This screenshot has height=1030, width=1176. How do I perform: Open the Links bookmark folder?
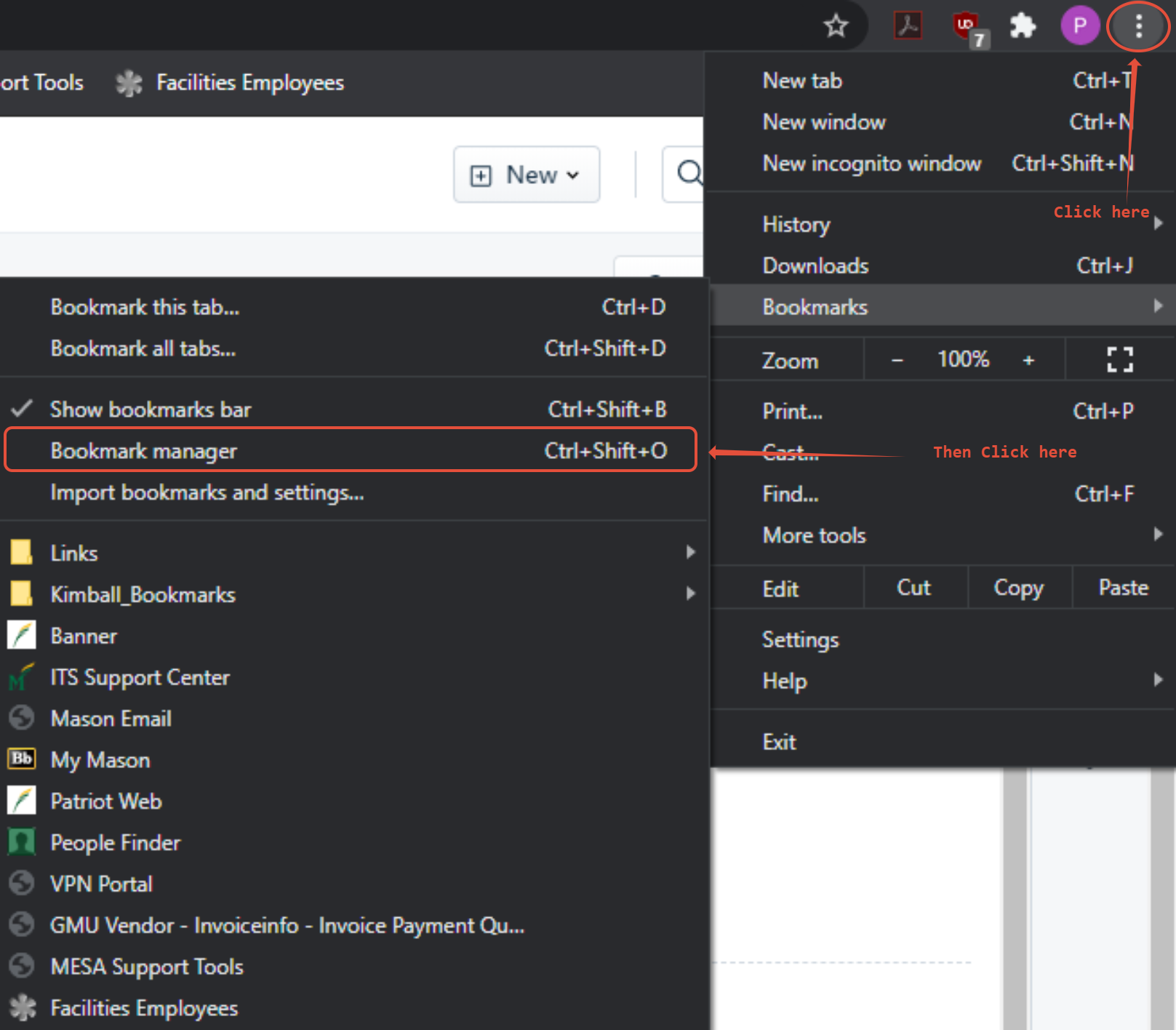(353, 553)
